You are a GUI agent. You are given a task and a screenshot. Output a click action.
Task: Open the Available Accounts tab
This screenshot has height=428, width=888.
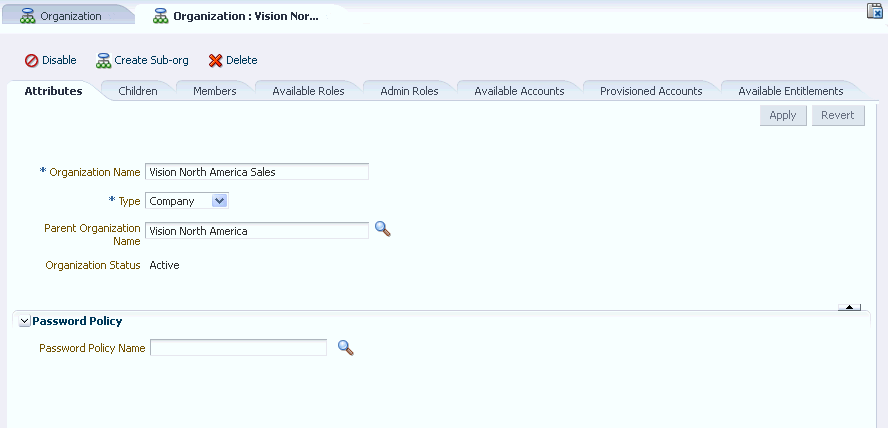click(x=519, y=91)
